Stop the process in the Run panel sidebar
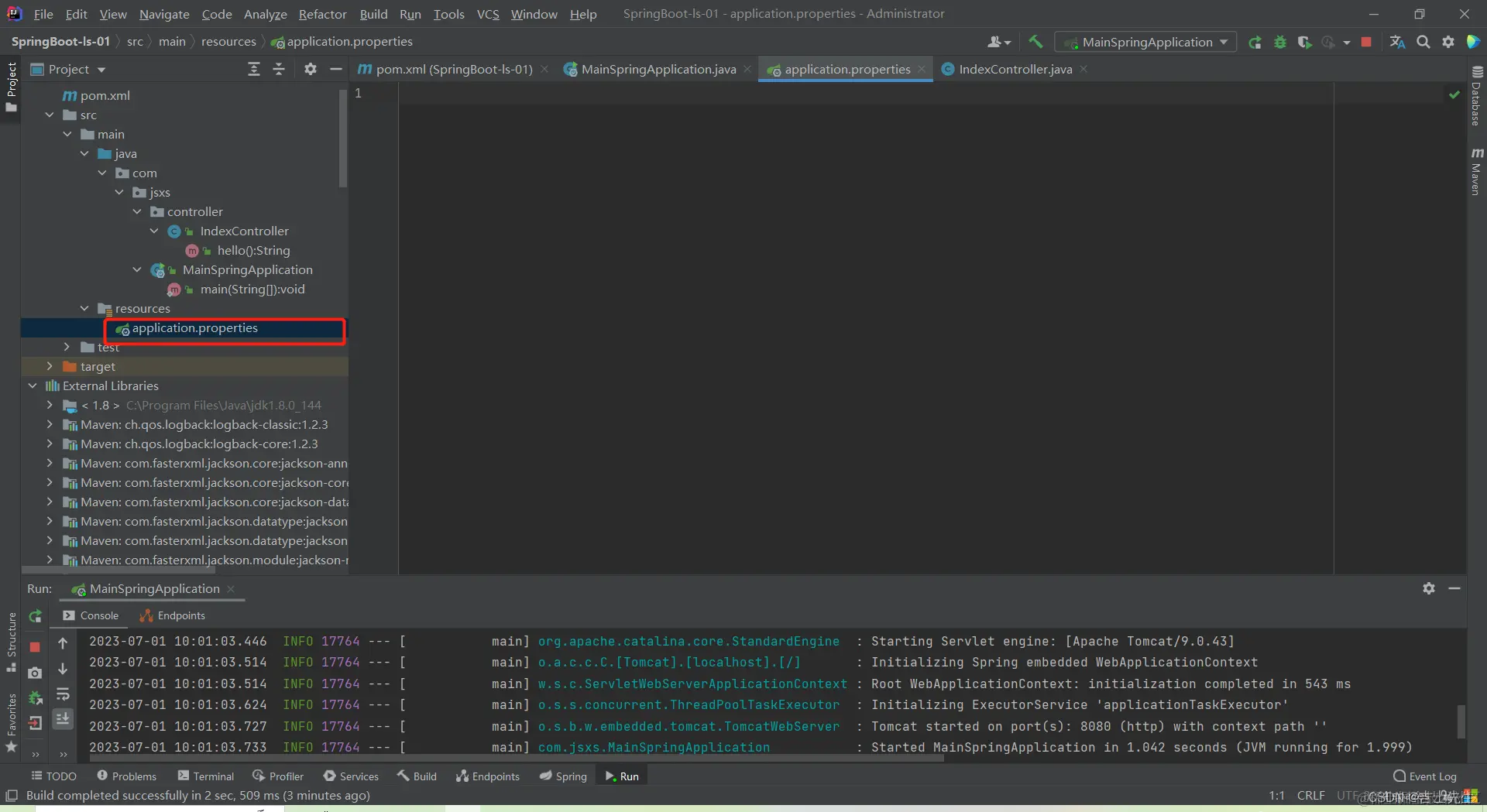1487x812 pixels. click(35, 646)
